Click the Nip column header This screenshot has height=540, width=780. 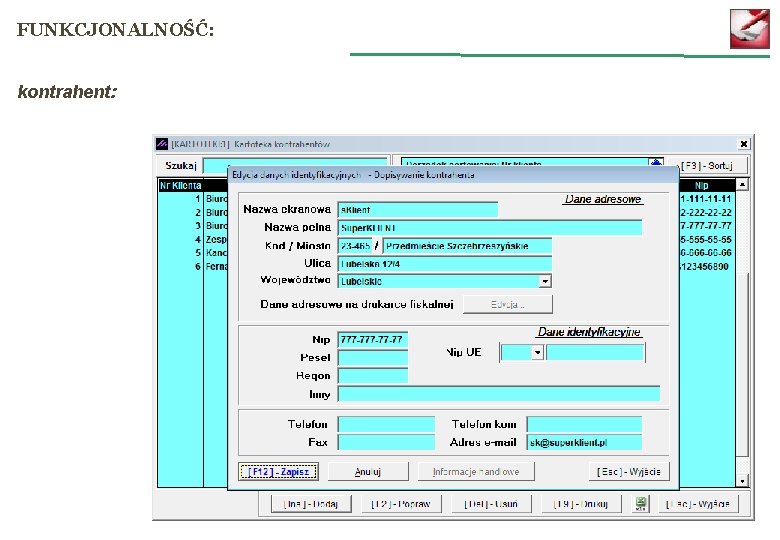tap(701, 185)
